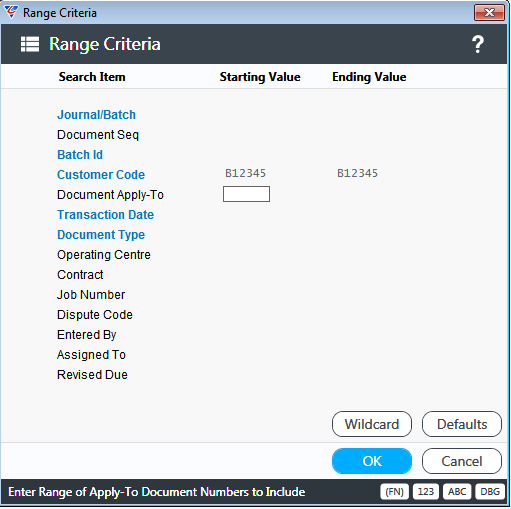Choose the Document Type search item
Screen dimensions: 511x509
coord(101,235)
